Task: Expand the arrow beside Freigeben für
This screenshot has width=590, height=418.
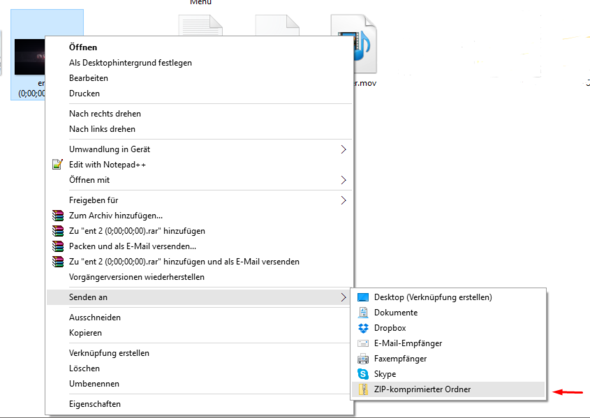Action: (x=343, y=200)
